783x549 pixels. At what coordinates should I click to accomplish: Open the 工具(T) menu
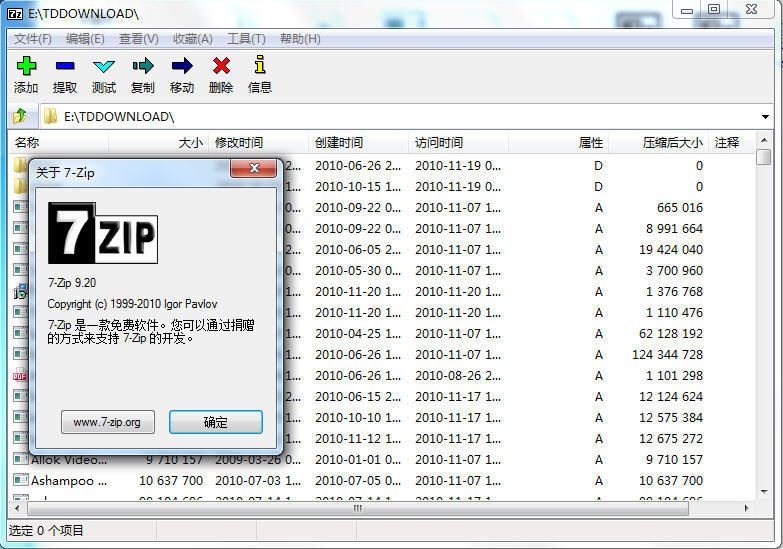246,39
